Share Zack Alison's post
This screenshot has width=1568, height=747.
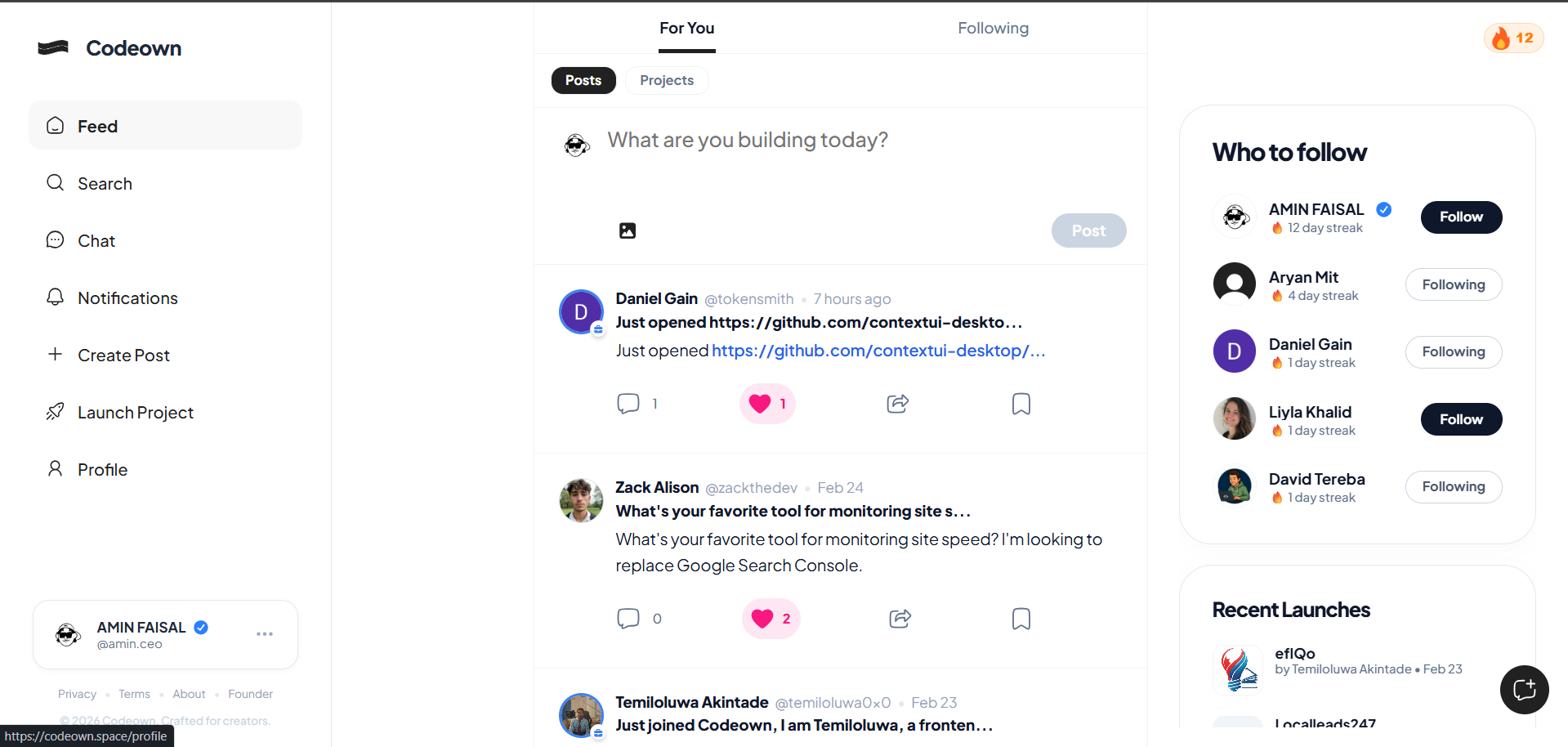click(x=899, y=619)
